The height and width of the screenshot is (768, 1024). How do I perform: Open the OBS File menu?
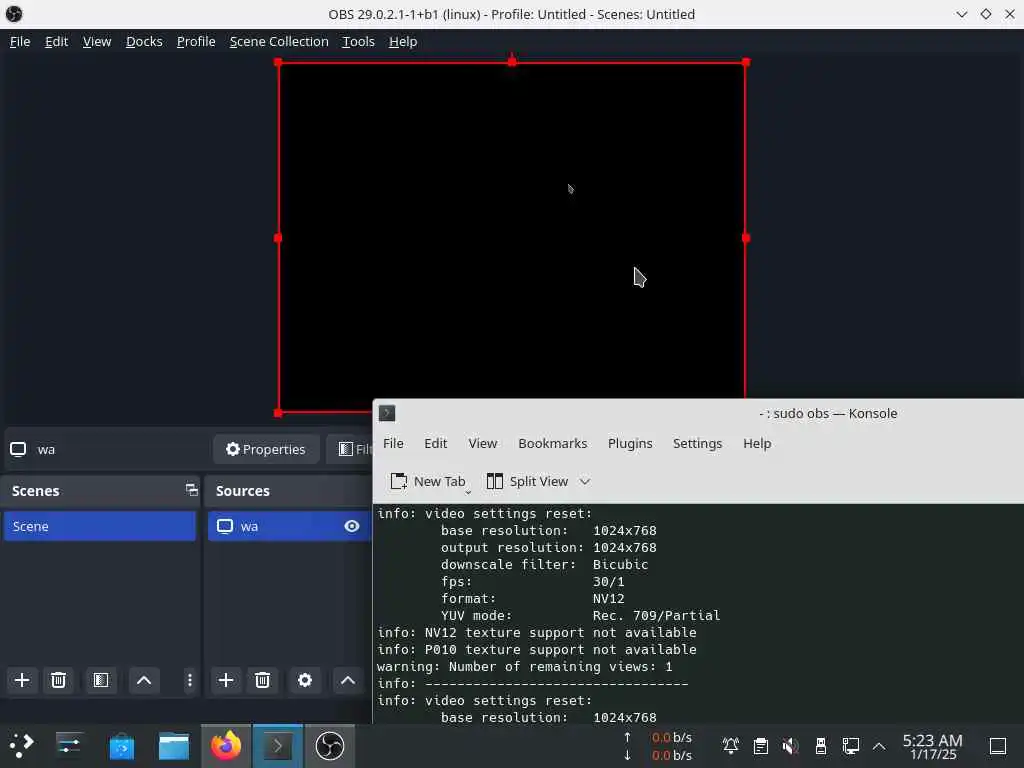tap(20, 42)
